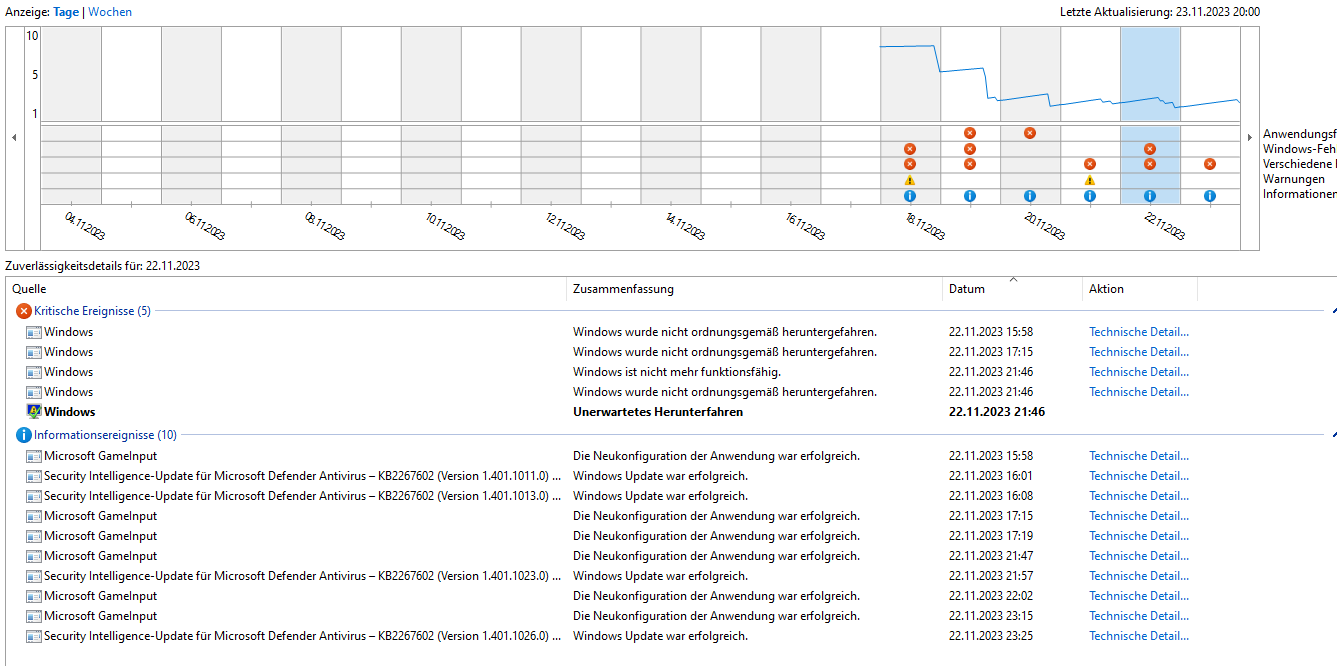Screen dimensions: 1337x666
Task: Click blue information icon on 21.11.2023
Action: [1090, 196]
